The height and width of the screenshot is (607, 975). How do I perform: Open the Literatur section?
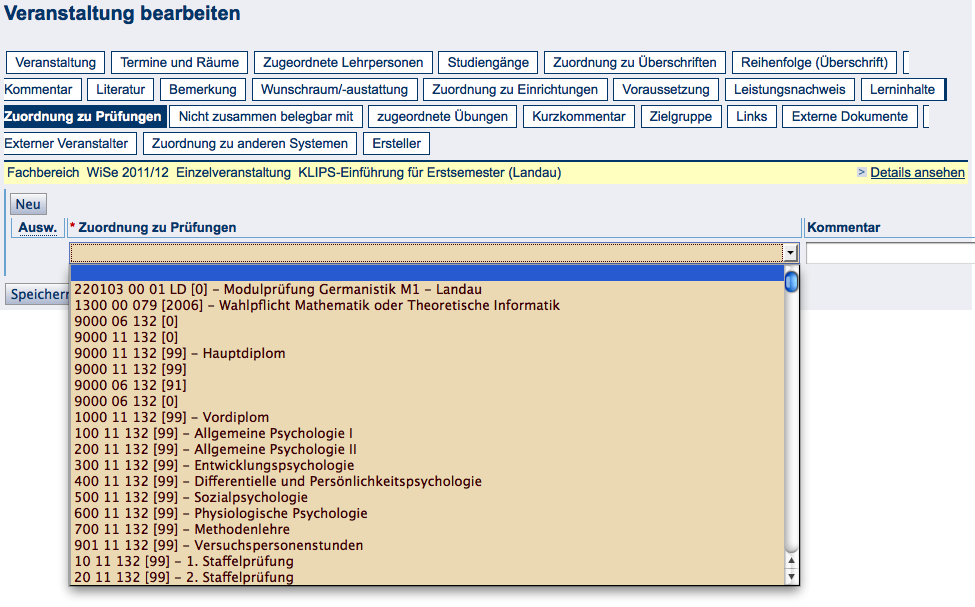pyautogui.click(x=120, y=89)
